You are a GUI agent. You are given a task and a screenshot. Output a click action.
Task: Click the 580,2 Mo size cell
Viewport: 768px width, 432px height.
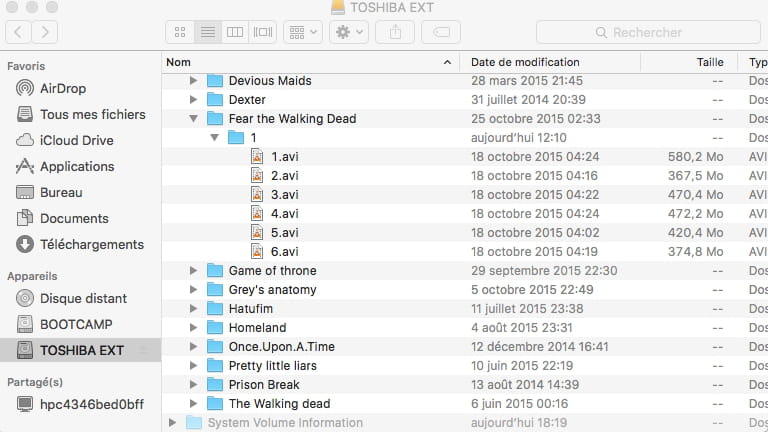coord(695,156)
